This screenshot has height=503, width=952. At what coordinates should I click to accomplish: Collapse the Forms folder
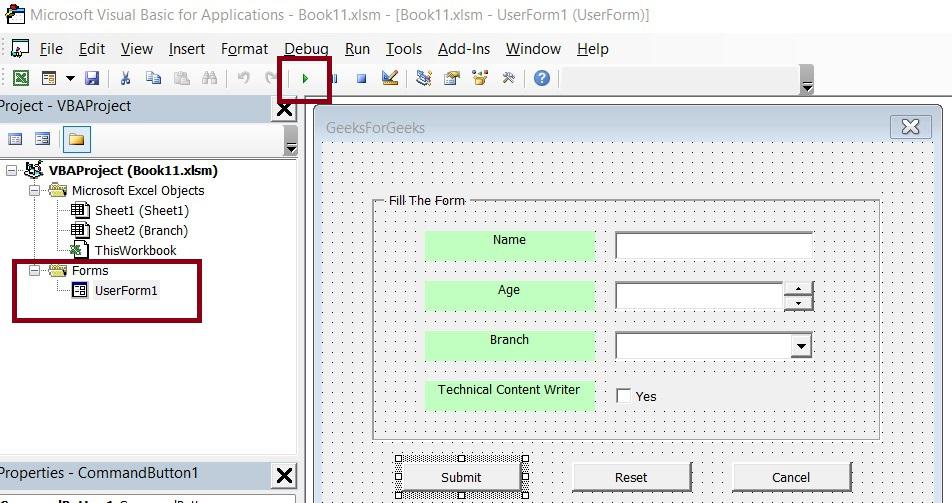tap(35, 270)
